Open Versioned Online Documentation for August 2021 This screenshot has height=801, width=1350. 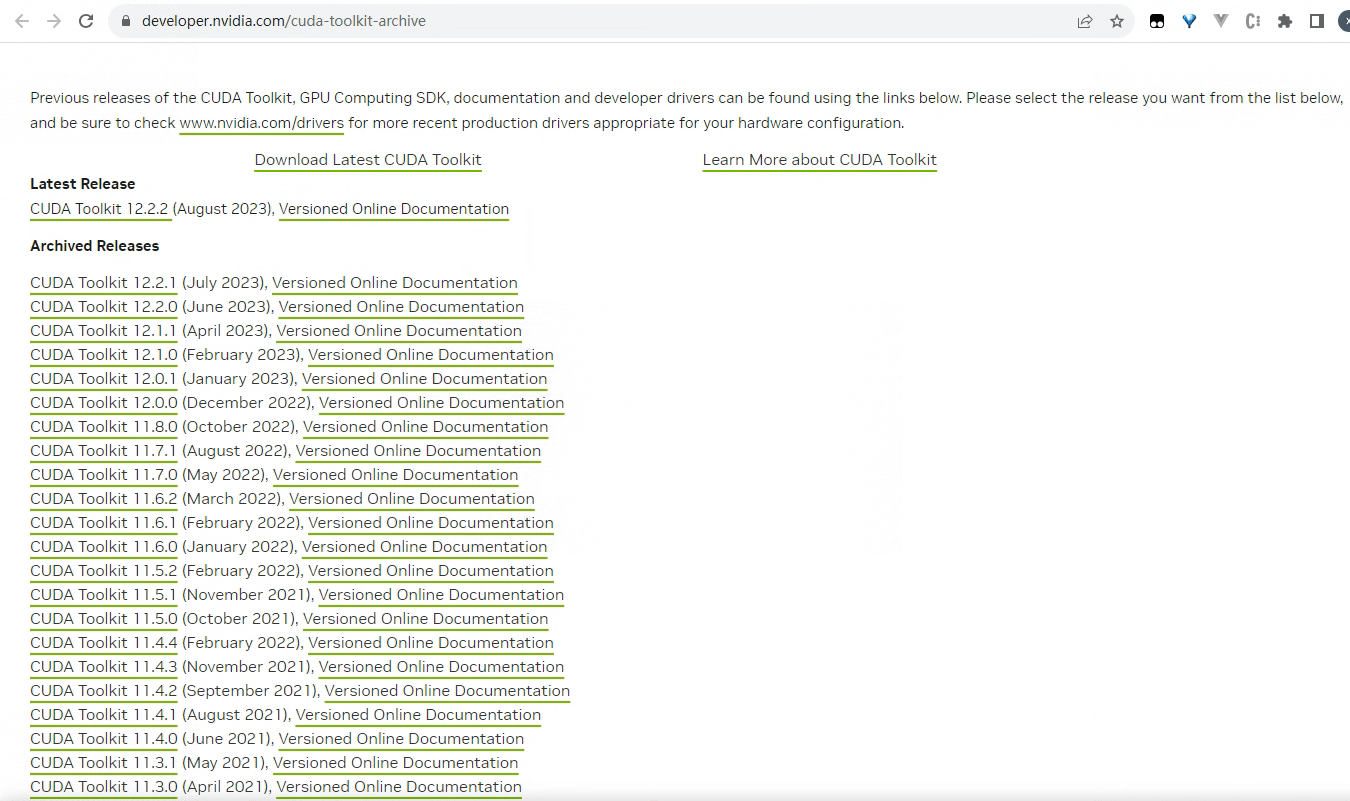point(418,715)
